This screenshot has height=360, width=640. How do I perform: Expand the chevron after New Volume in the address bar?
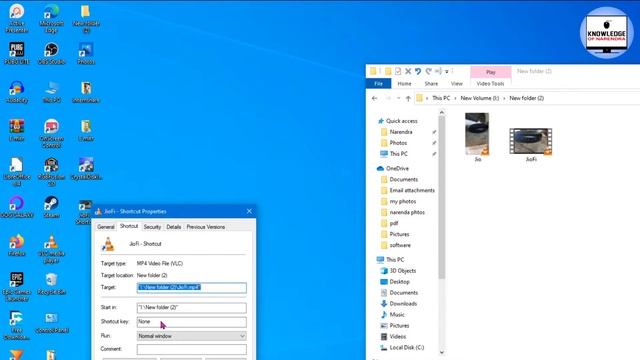click(x=504, y=98)
